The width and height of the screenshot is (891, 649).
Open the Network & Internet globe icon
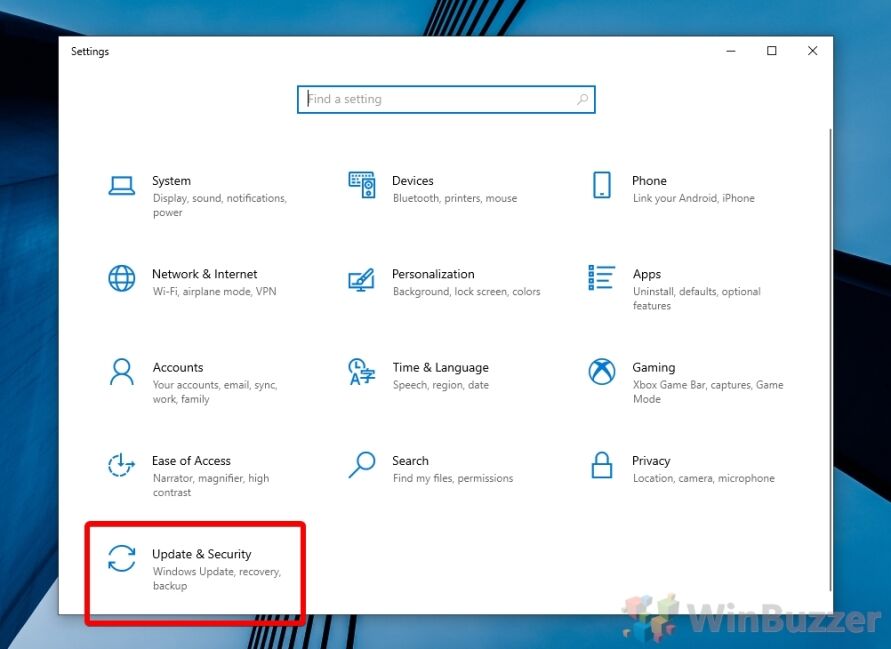(x=122, y=278)
